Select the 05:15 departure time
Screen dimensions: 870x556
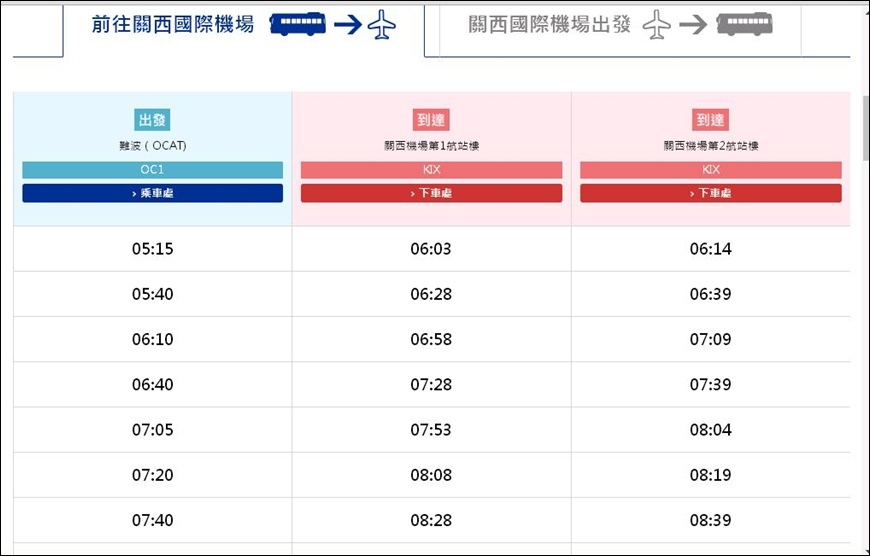point(153,249)
